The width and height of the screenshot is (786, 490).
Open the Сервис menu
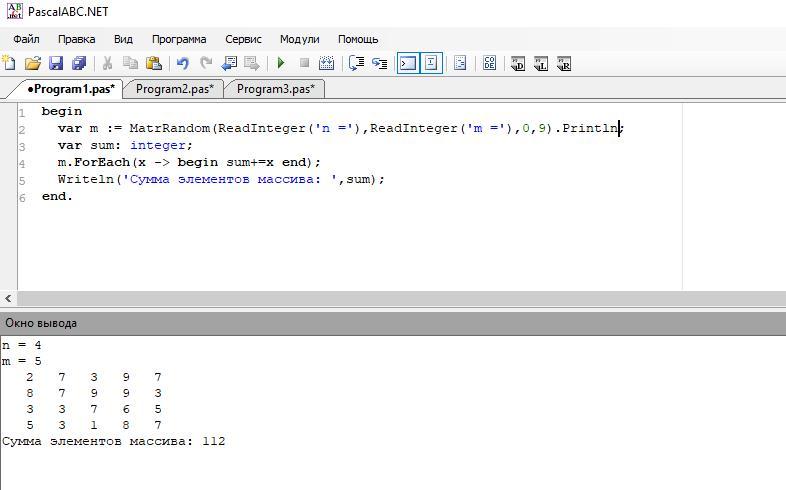(243, 39)
